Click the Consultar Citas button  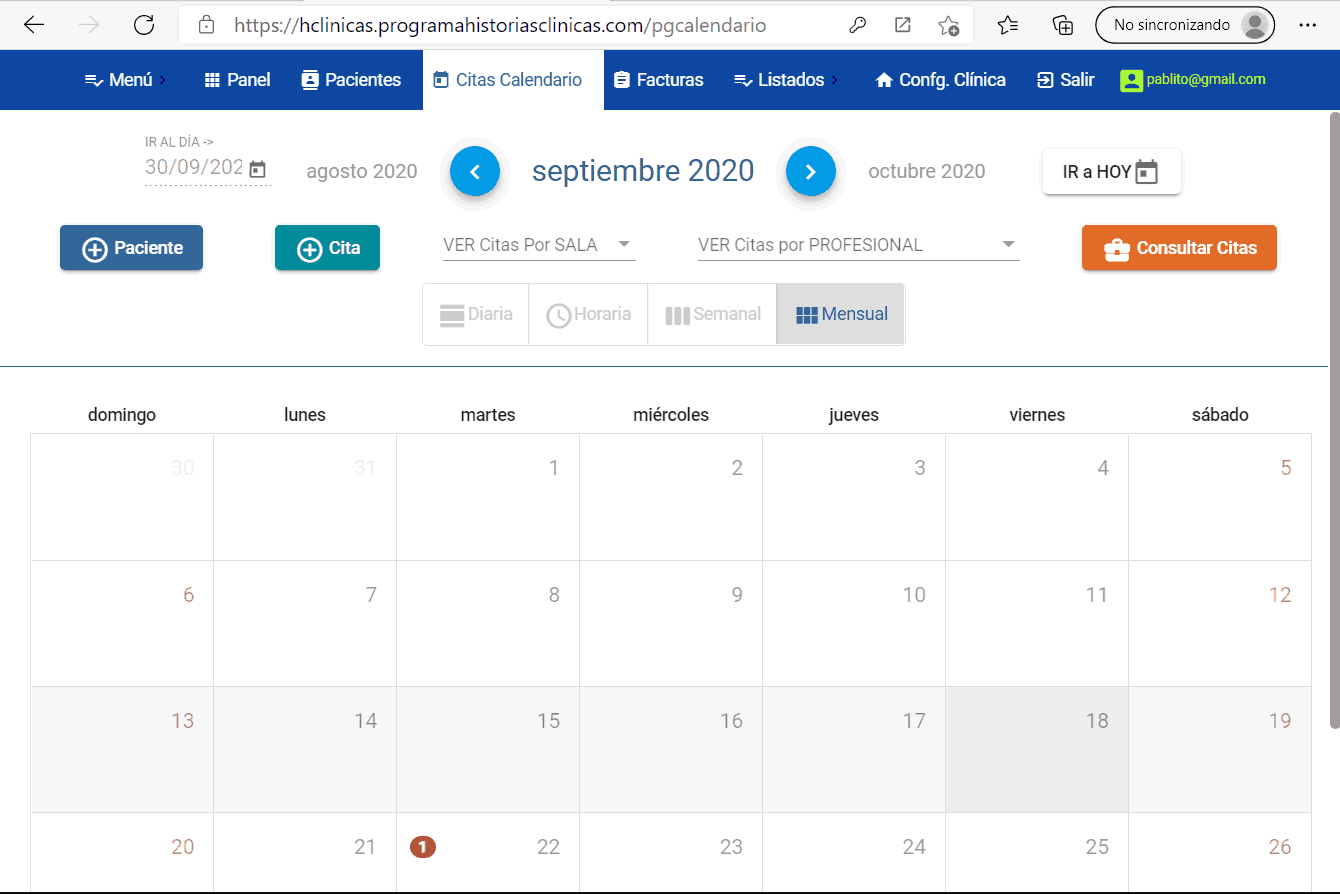1179,247
